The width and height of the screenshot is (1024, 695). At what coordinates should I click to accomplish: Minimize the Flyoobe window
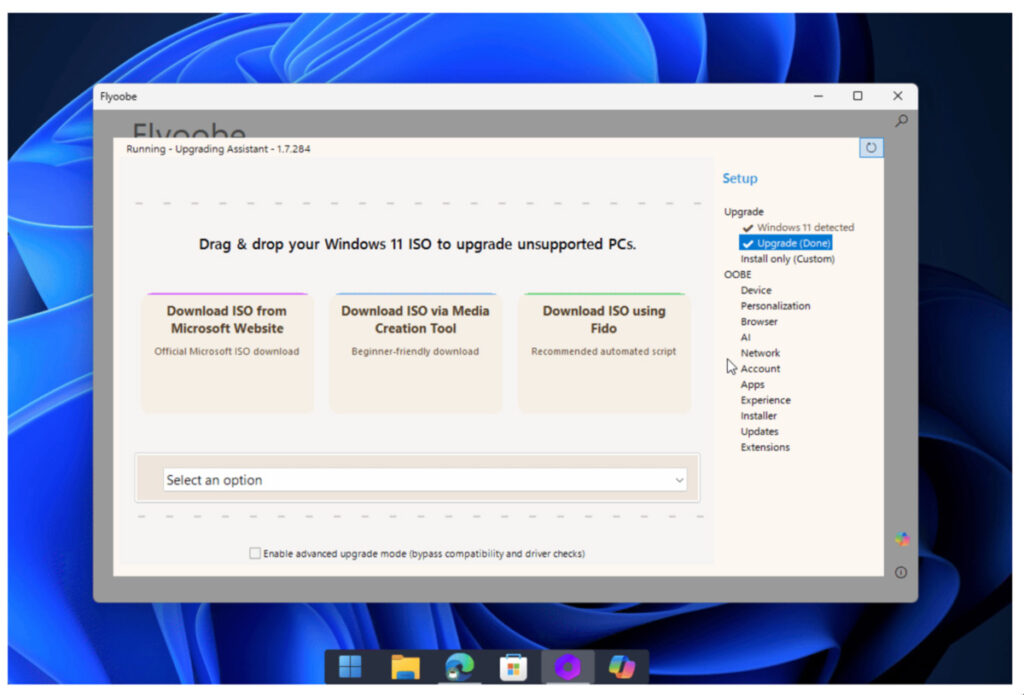point(818,96)
